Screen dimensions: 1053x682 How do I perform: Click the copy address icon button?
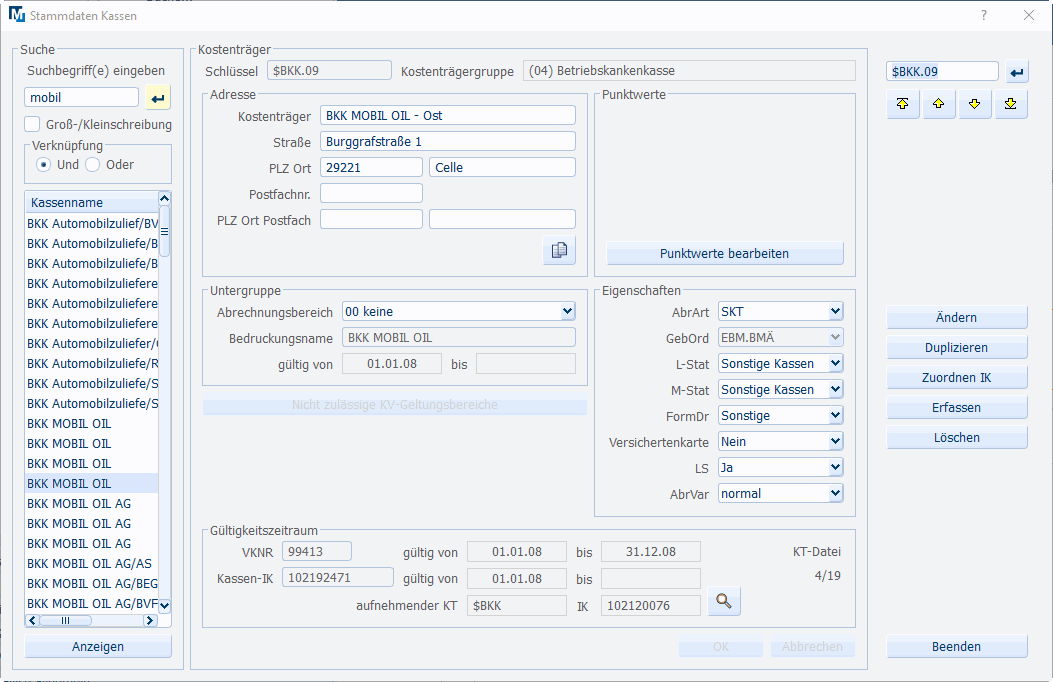(559, 251)
